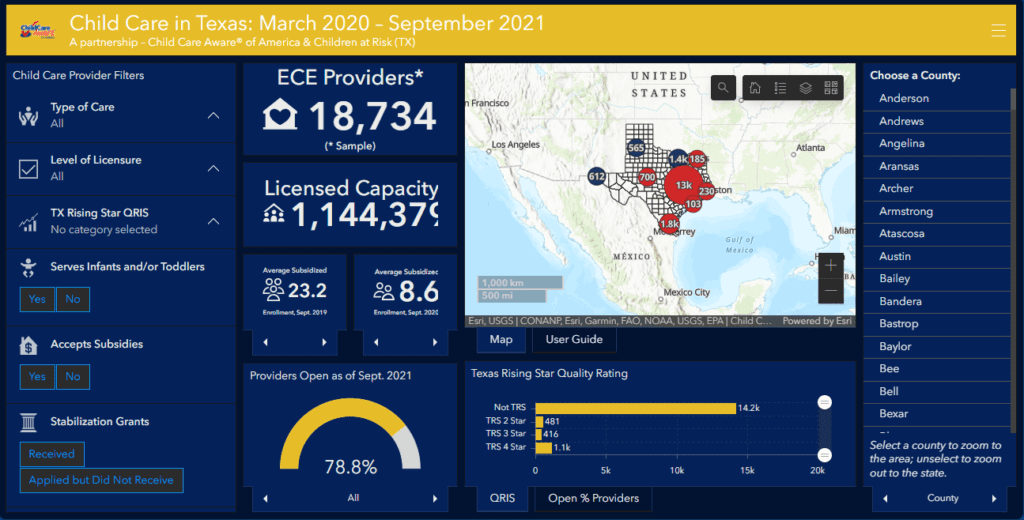
Task: Select Bexar county from the list
Action: pyautogui.click(x=894, y=414)
